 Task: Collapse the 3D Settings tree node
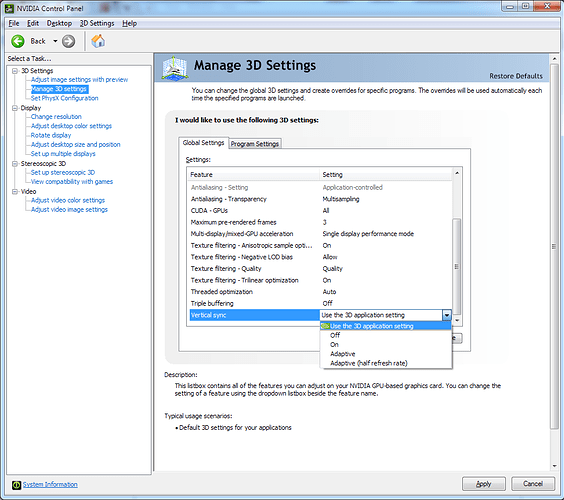tap(15, 71)
